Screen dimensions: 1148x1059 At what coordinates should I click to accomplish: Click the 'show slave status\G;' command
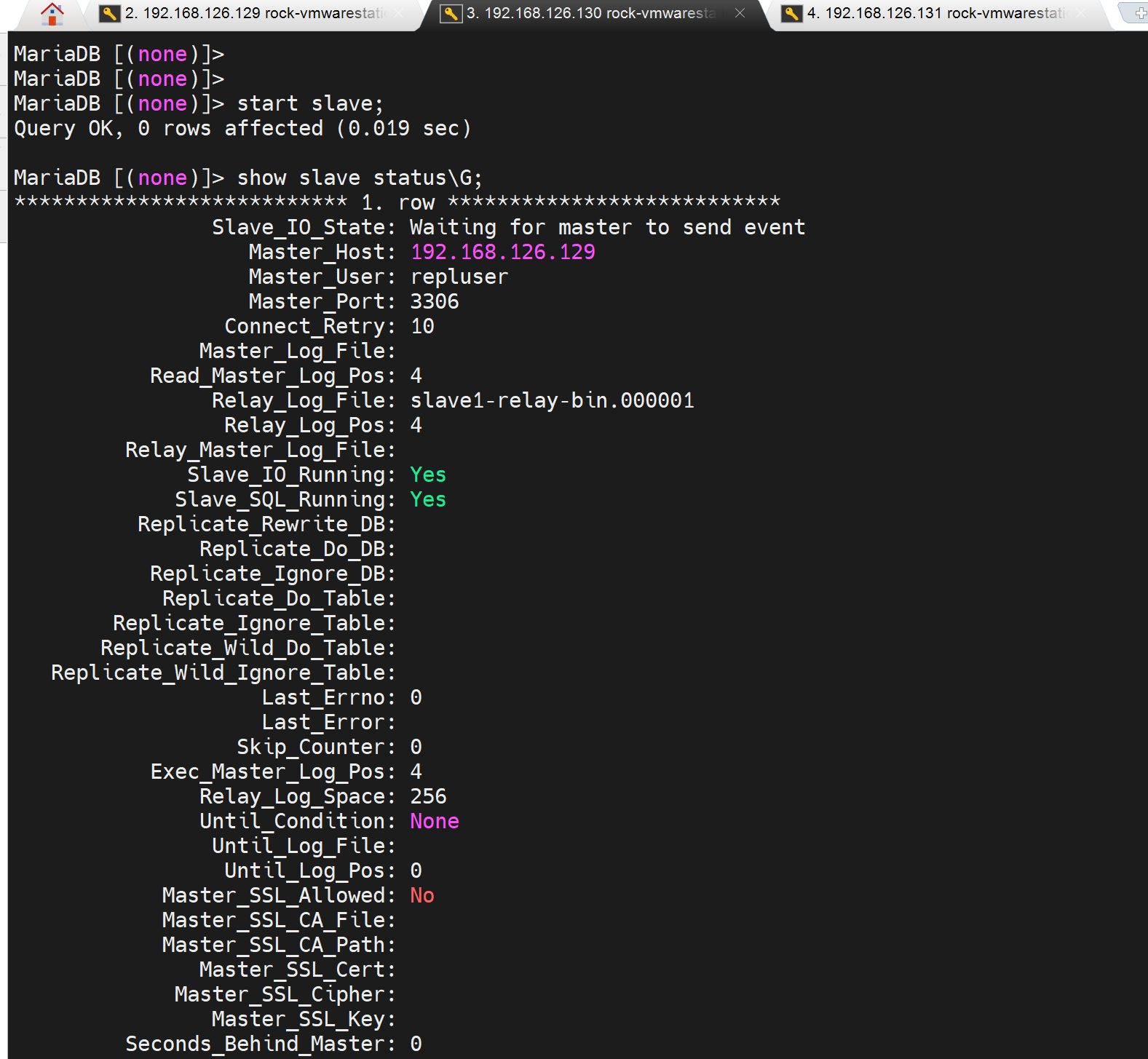click(360, 178)
